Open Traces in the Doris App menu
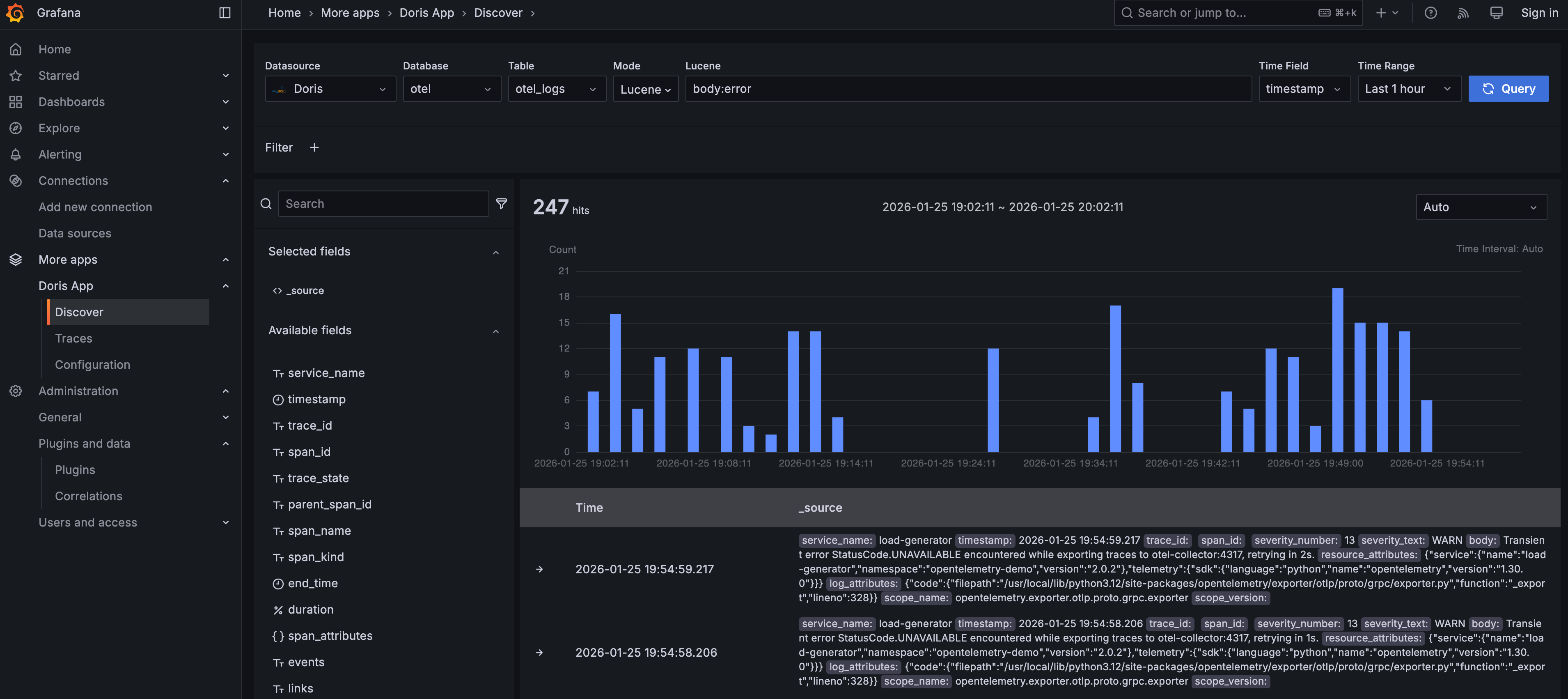 coord(73,338)
